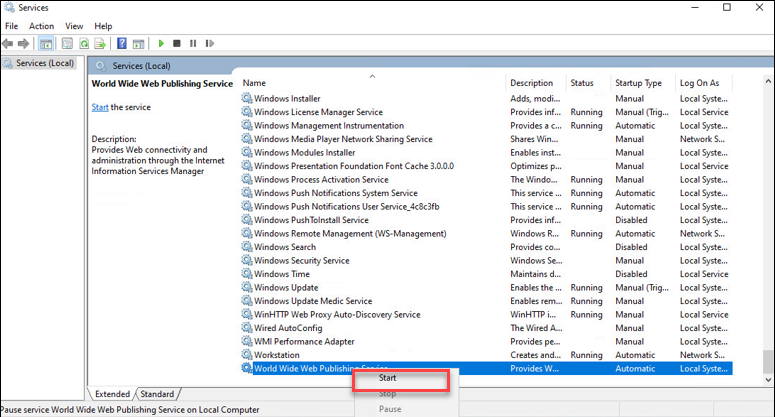Open the Help toolbar icon
Screen dimensions: 775x417
pyautogui.click(x=122, y=43)
